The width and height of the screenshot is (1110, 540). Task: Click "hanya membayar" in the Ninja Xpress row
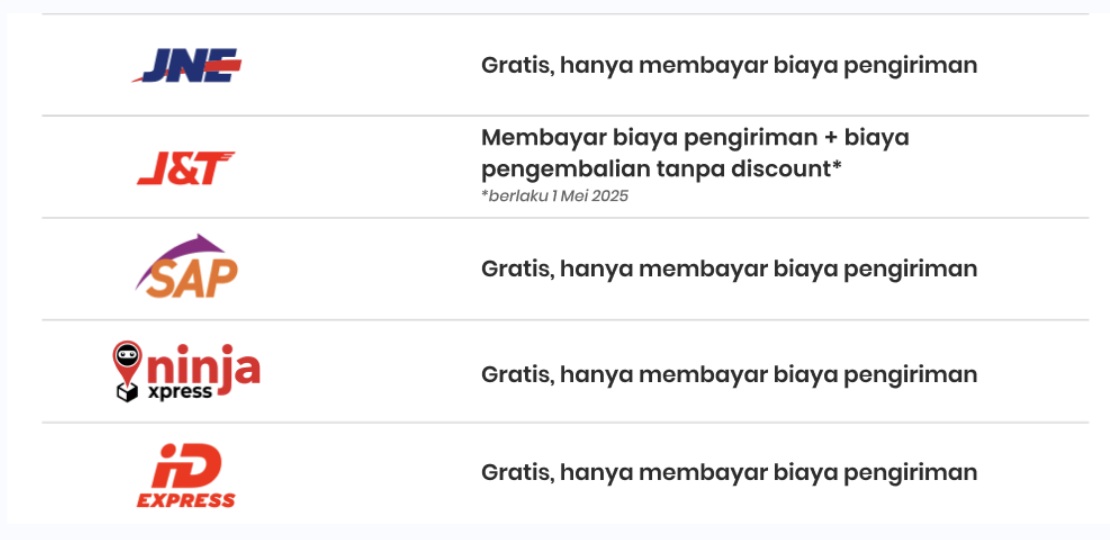click(x=665, y=374)
